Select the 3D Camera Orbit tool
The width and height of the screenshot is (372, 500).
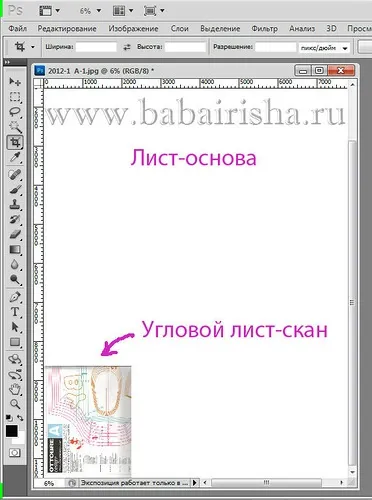tap(15, 375)
